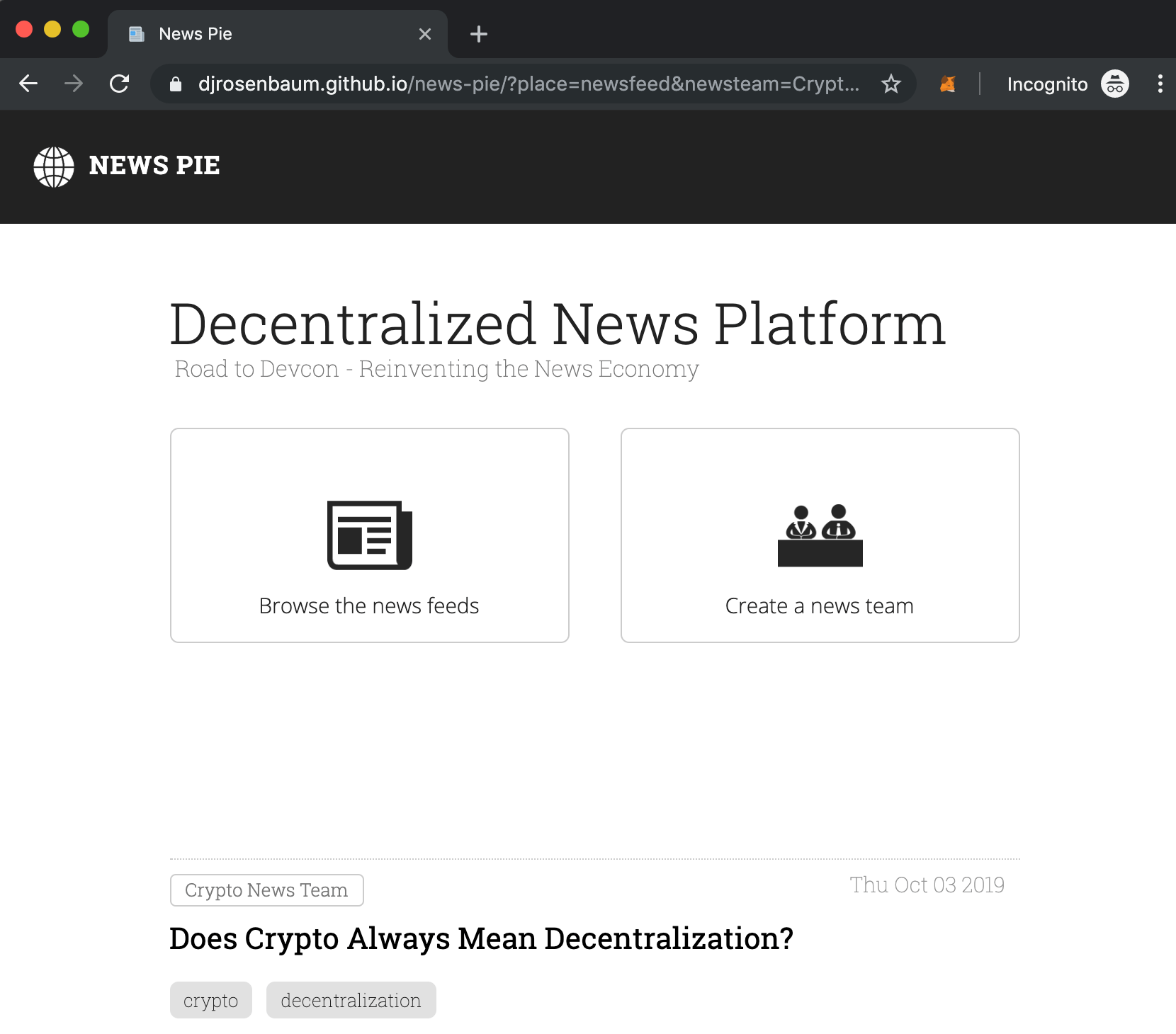Open a new browser tab
This screenshot has width=1176, height=1034.
point(479,34)
